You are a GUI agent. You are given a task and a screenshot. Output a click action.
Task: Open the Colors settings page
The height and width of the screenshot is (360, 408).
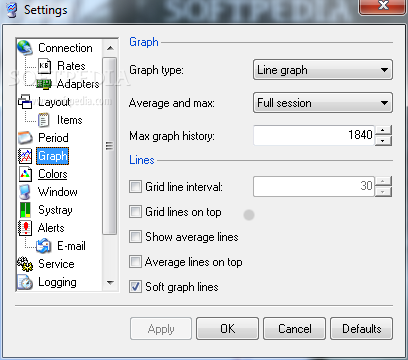click(x=53, y=174)
